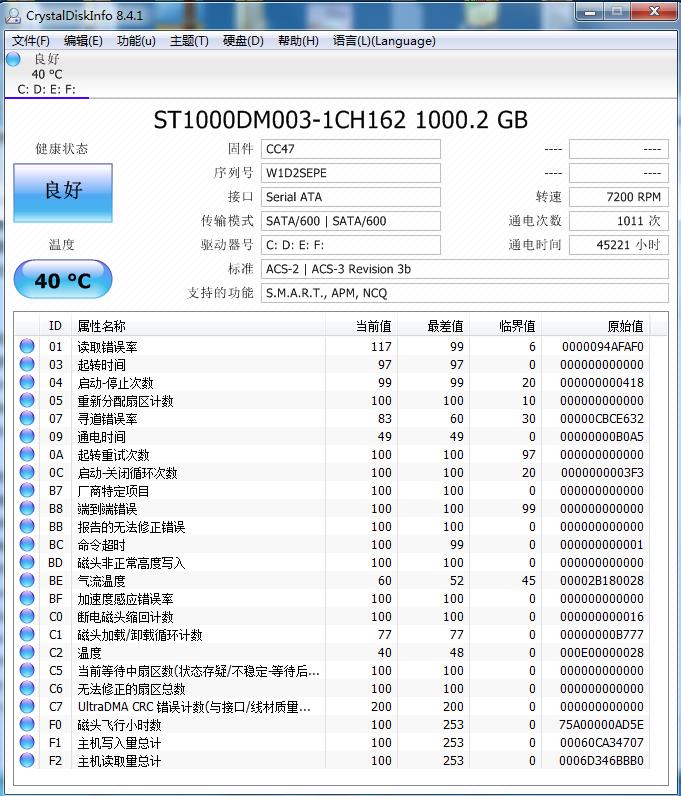Select attribute name 气流温度

pyautogui.click(x=101, y=581)
